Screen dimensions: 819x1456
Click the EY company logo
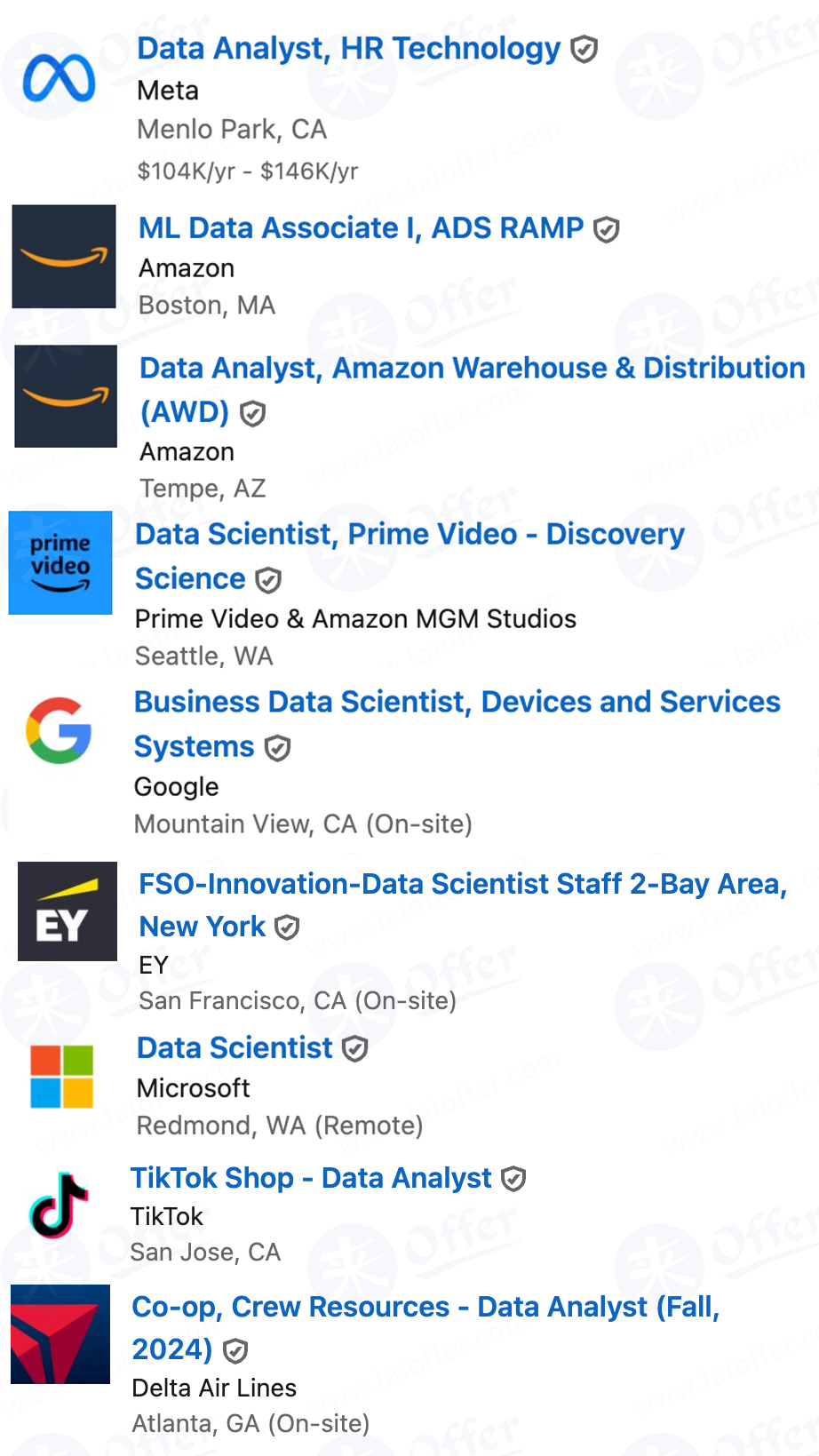(68, 911)
